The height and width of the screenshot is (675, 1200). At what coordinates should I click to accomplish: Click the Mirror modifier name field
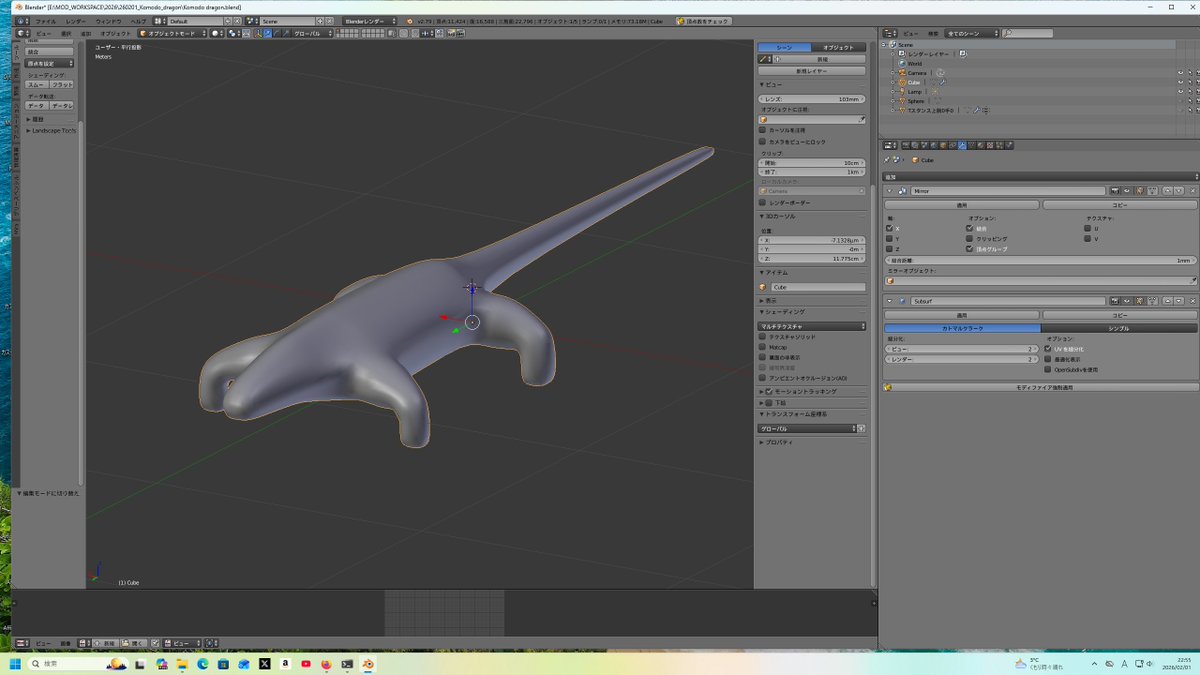1007,190
